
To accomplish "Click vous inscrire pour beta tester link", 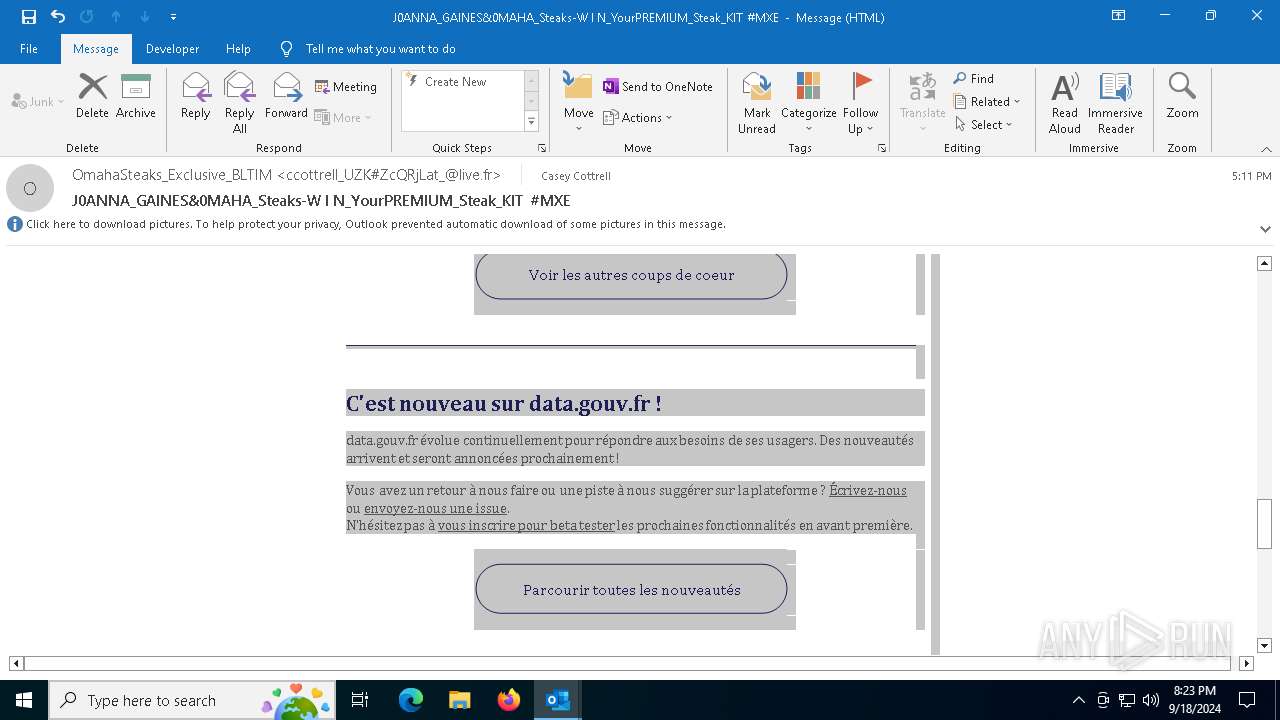I will tap(526, 525).
